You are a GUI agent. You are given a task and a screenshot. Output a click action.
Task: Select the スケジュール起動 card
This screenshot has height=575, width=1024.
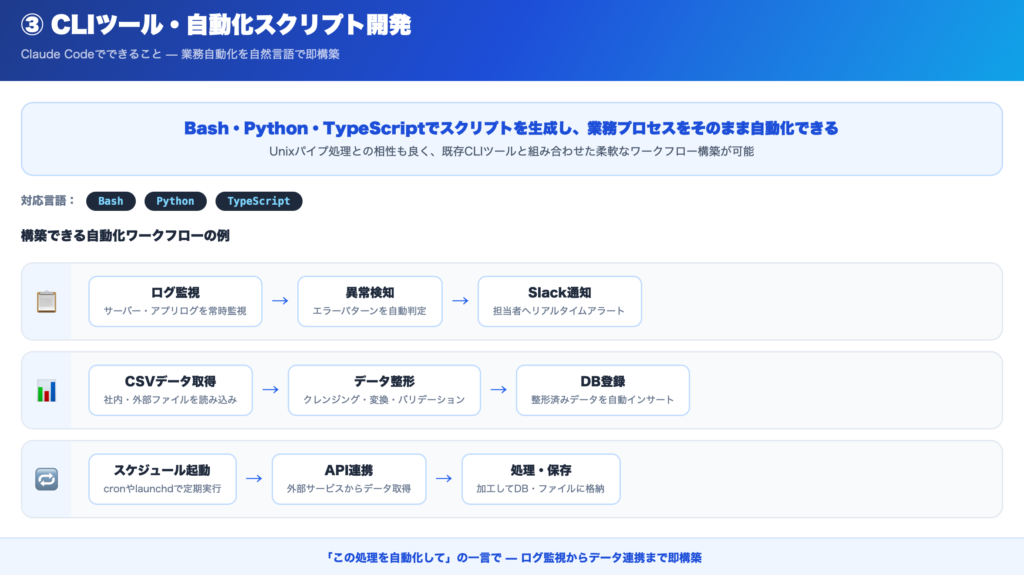(x=162, y=479)
